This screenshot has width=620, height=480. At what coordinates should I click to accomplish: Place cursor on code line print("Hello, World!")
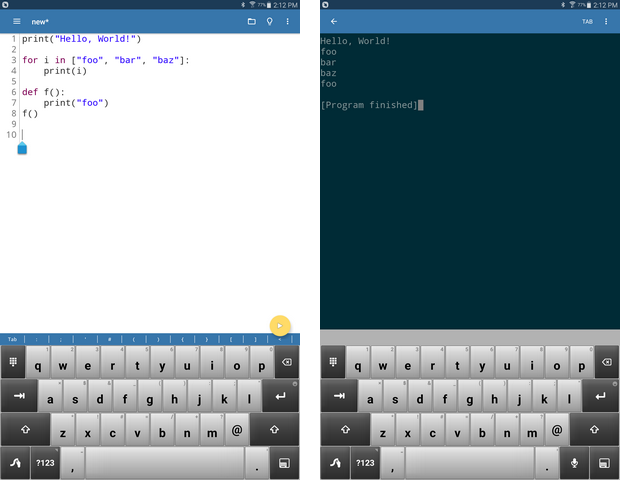[81, 39]
